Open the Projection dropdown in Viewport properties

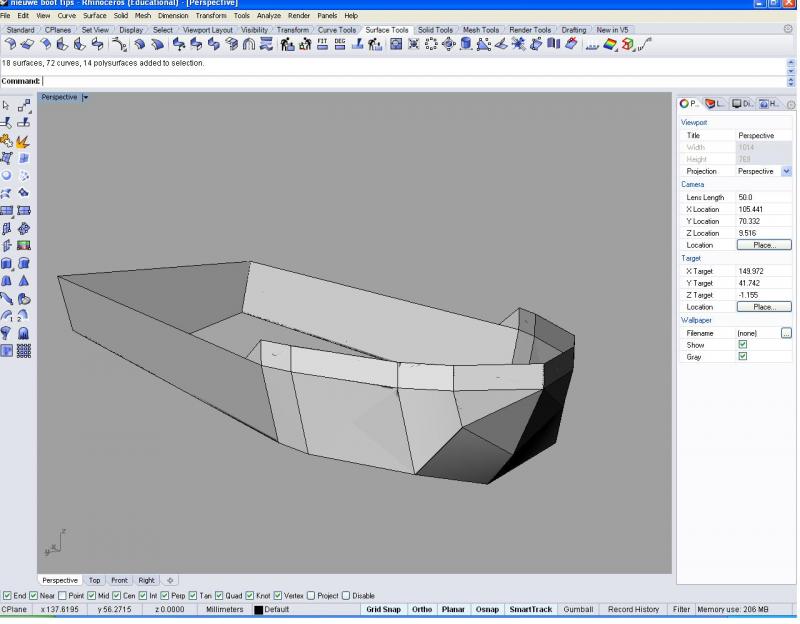(786, 171)
